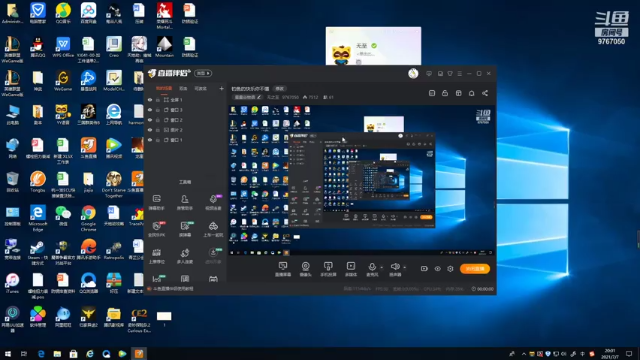The width and height of the screenshot is (640, 360).
Task: Open the toolbox tool left of 上车一起玩
Action: (185, 229)
